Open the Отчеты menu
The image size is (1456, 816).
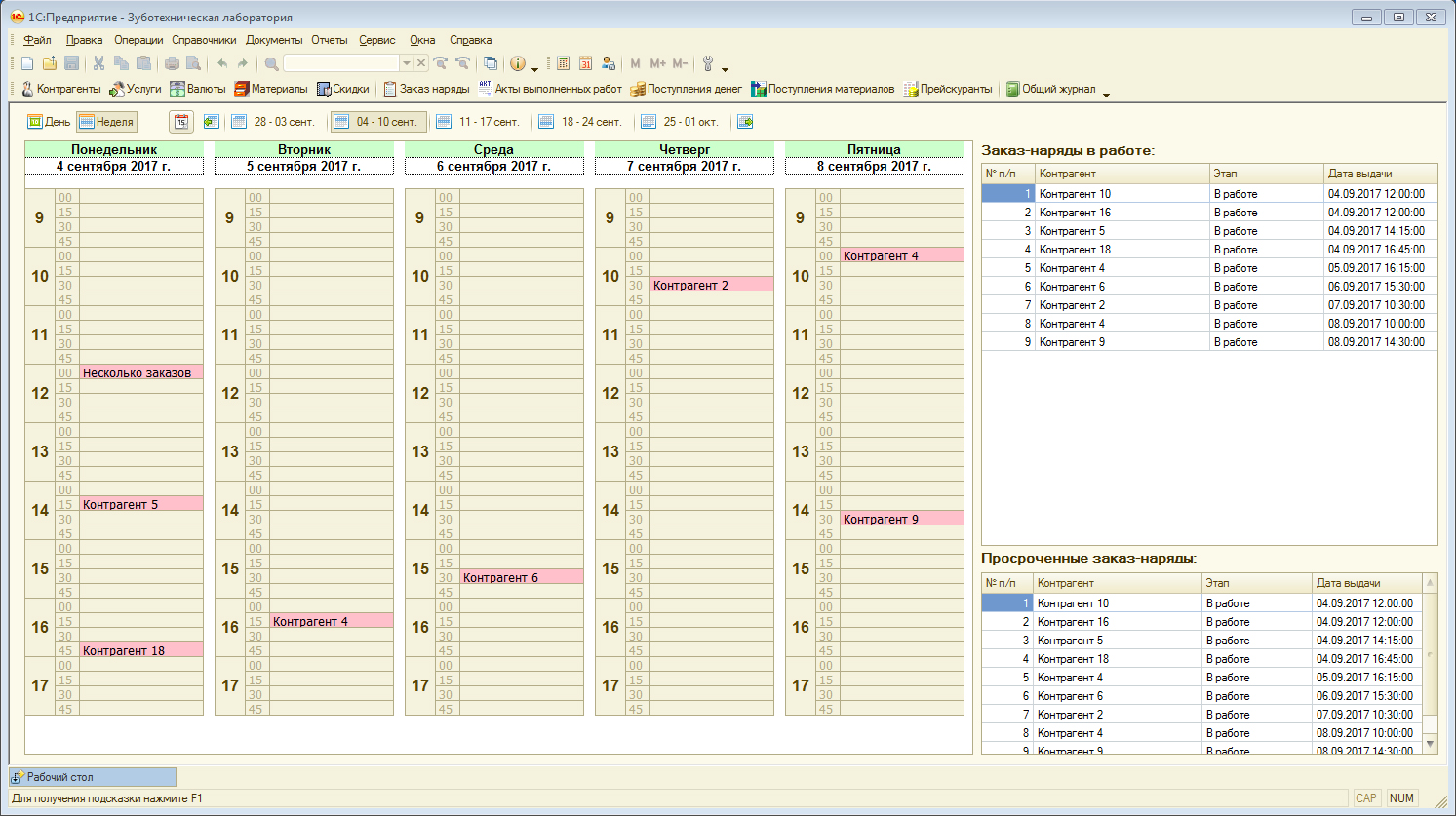click(329, 40)
